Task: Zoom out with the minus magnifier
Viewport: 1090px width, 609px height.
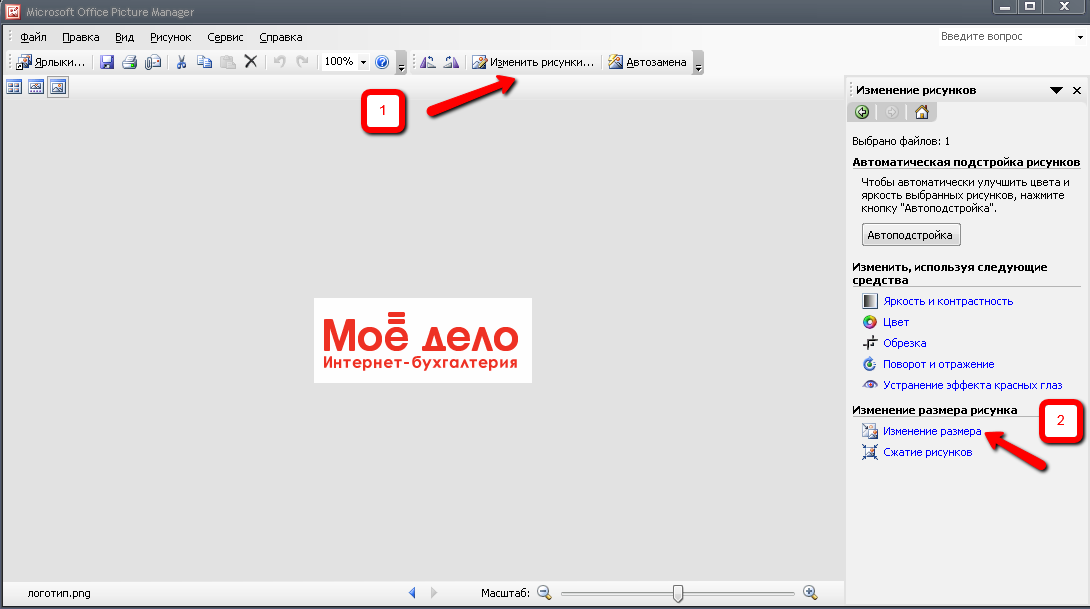Action: point(544,592)
